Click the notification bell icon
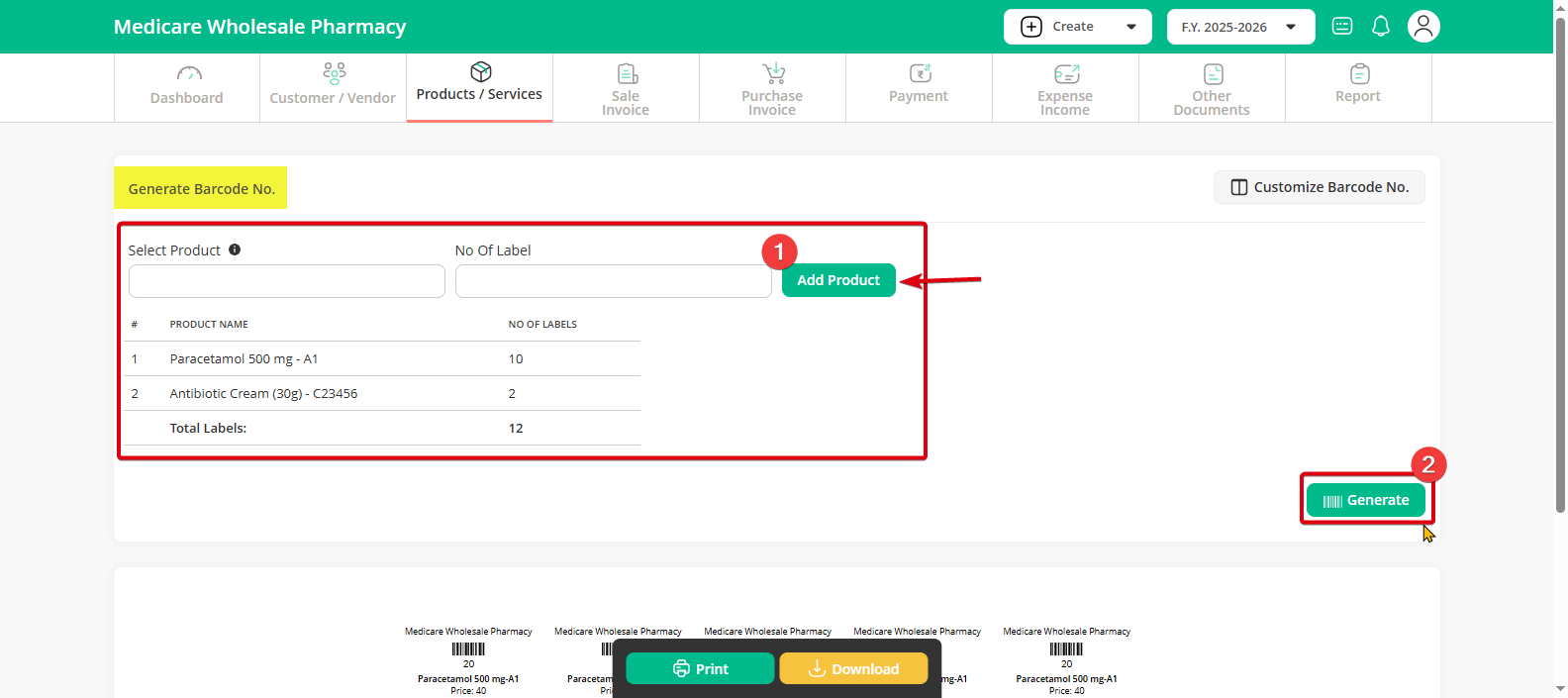1568x698 pixels. [1381, 27]
